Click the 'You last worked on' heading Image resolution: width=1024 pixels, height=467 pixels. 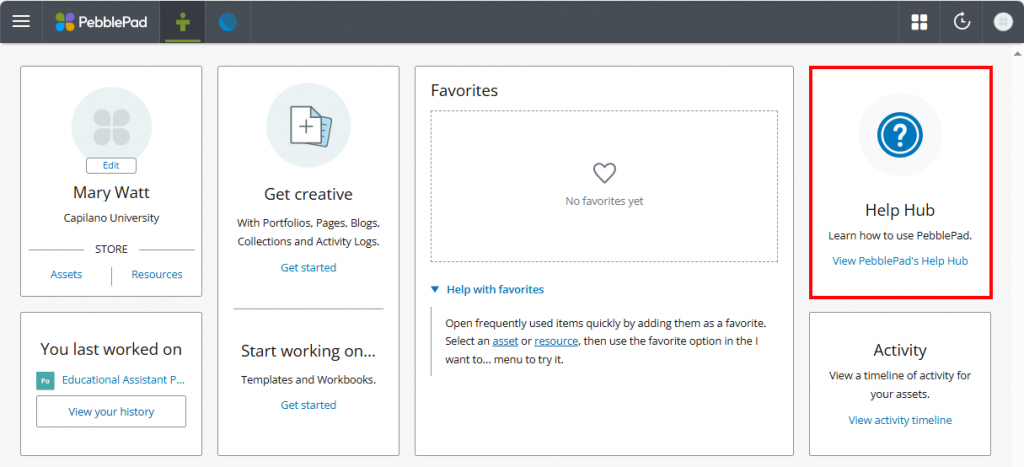pos(111,349)
